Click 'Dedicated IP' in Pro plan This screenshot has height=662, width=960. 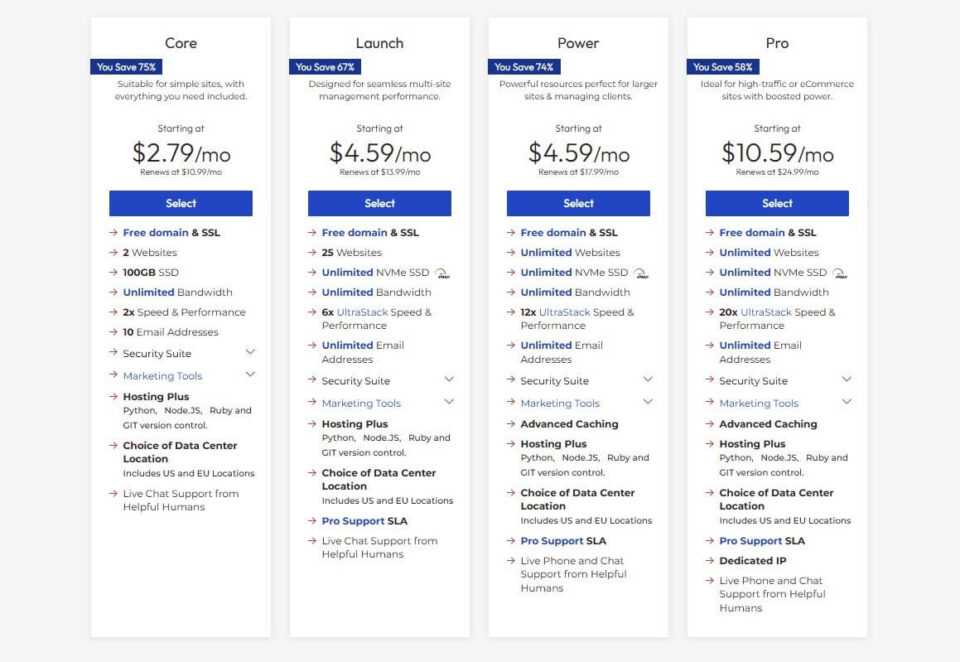[752, 561]
